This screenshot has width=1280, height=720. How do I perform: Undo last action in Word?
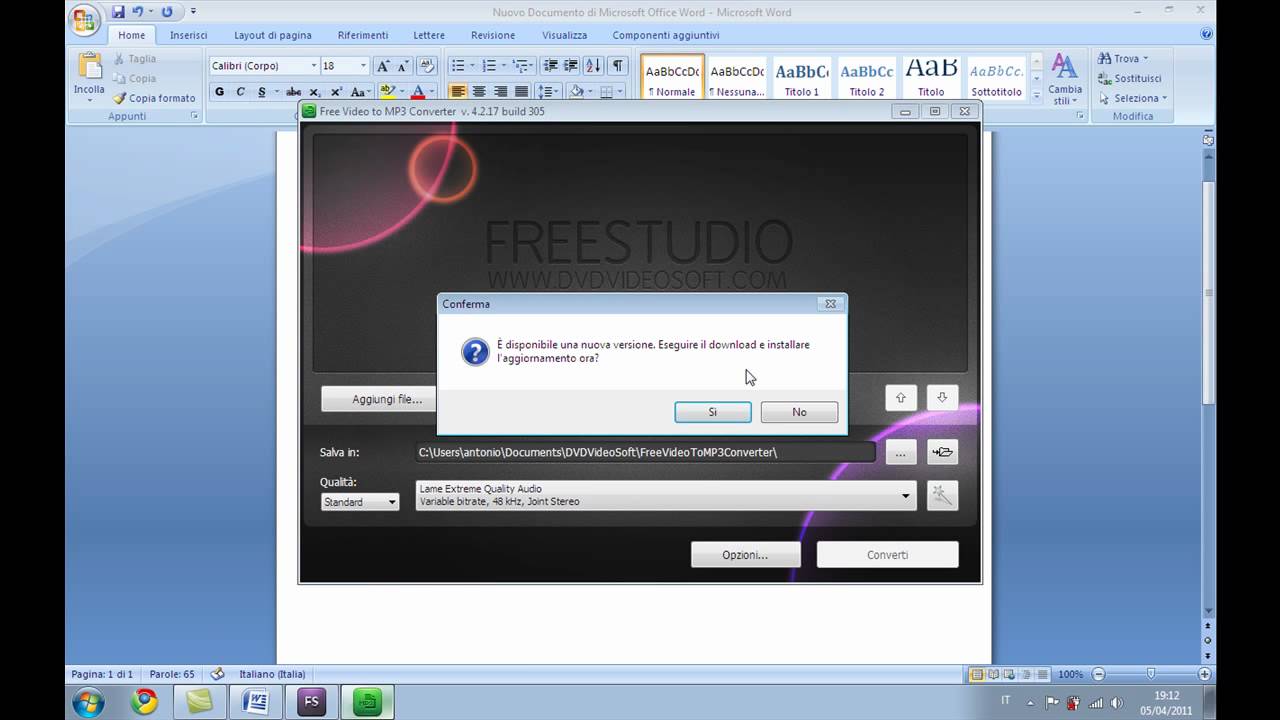(138, 12)
